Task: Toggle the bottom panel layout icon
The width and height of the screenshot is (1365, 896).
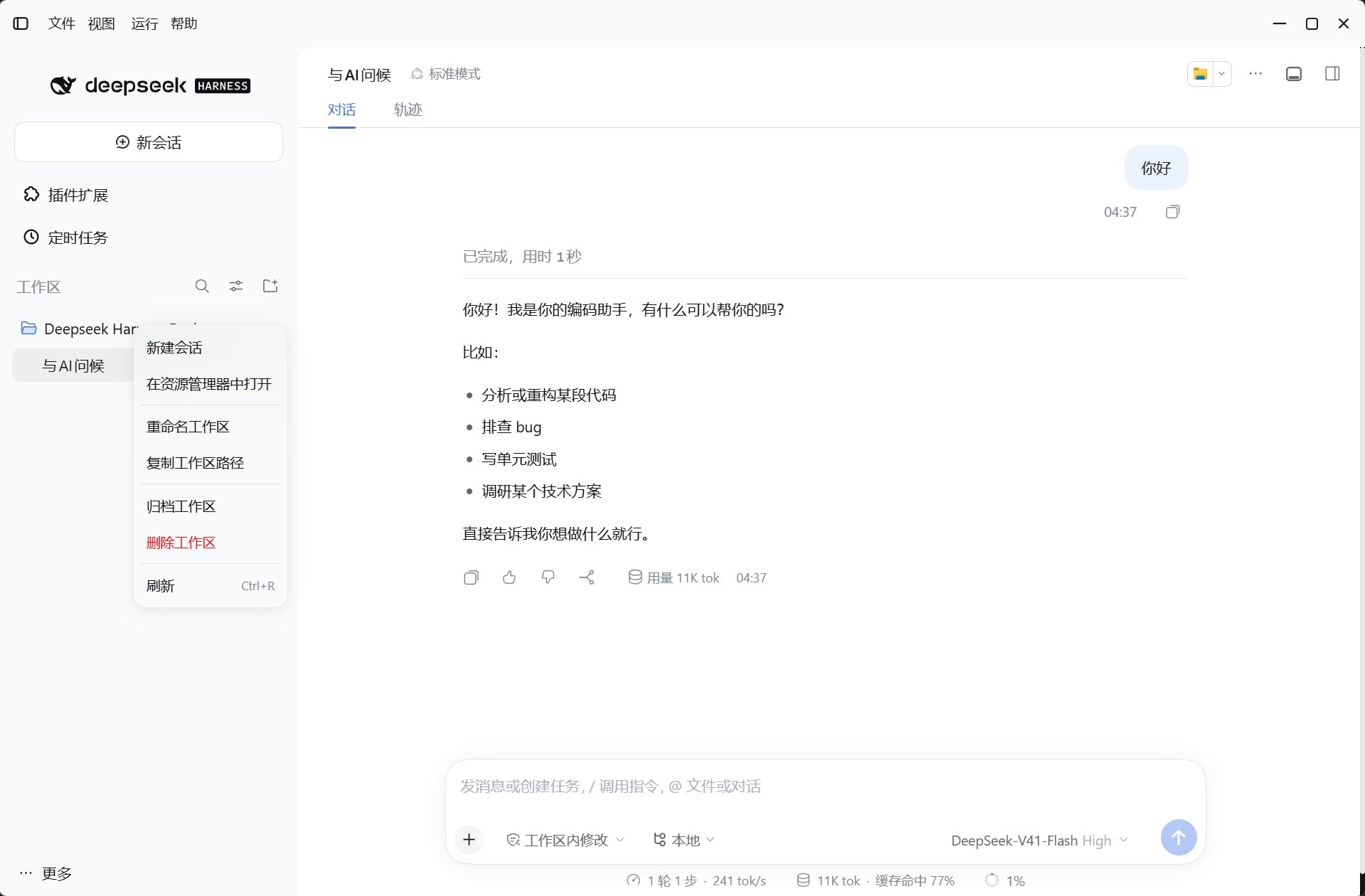Action: pyautogui.click(x=1294, y=74)
